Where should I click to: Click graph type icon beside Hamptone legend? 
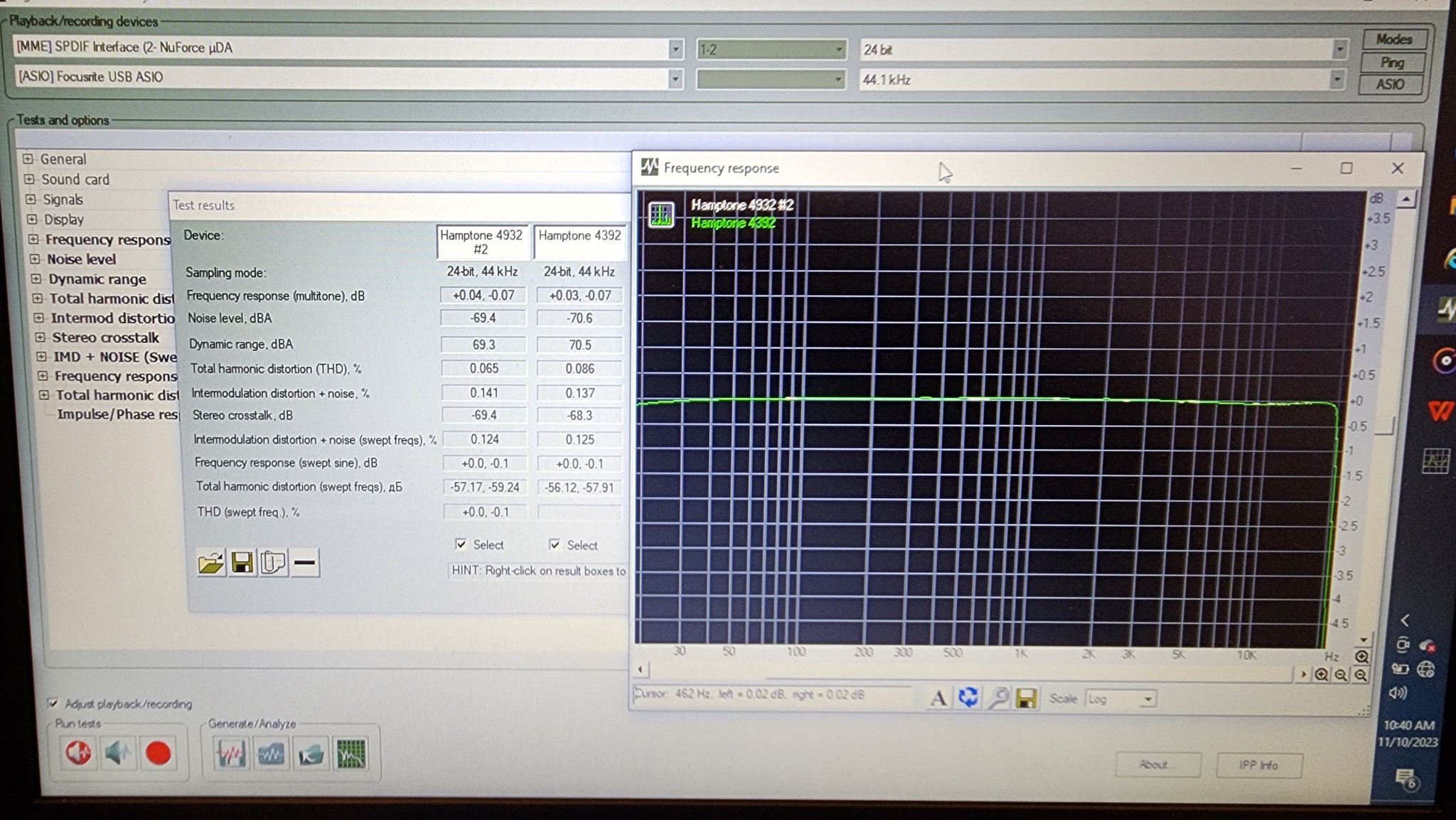661,214
